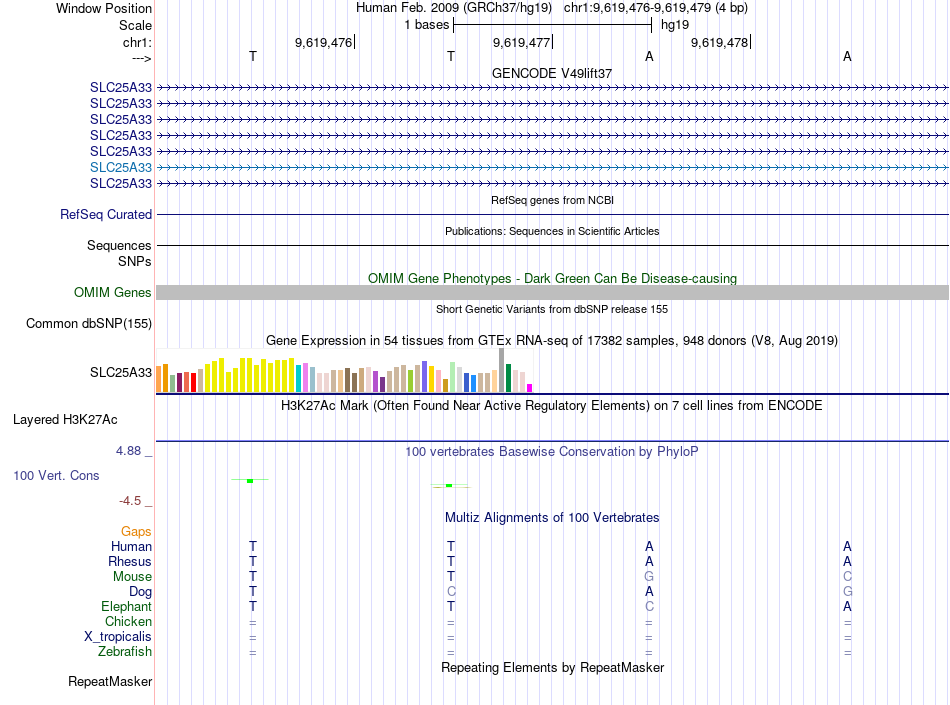Click the 'Chicken' species label

point(128,622)
